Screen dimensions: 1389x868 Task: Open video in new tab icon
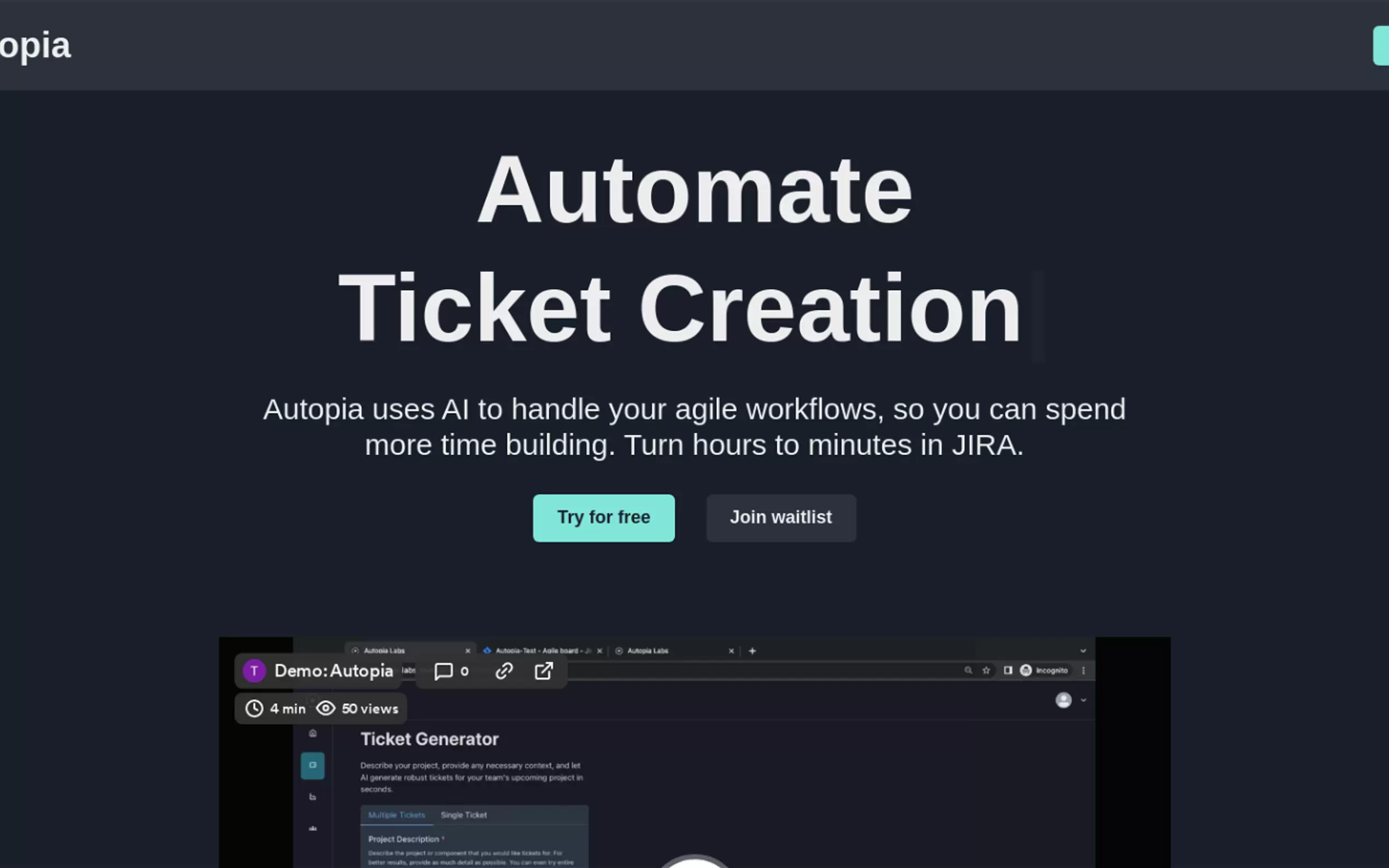(x=543, y=671)
